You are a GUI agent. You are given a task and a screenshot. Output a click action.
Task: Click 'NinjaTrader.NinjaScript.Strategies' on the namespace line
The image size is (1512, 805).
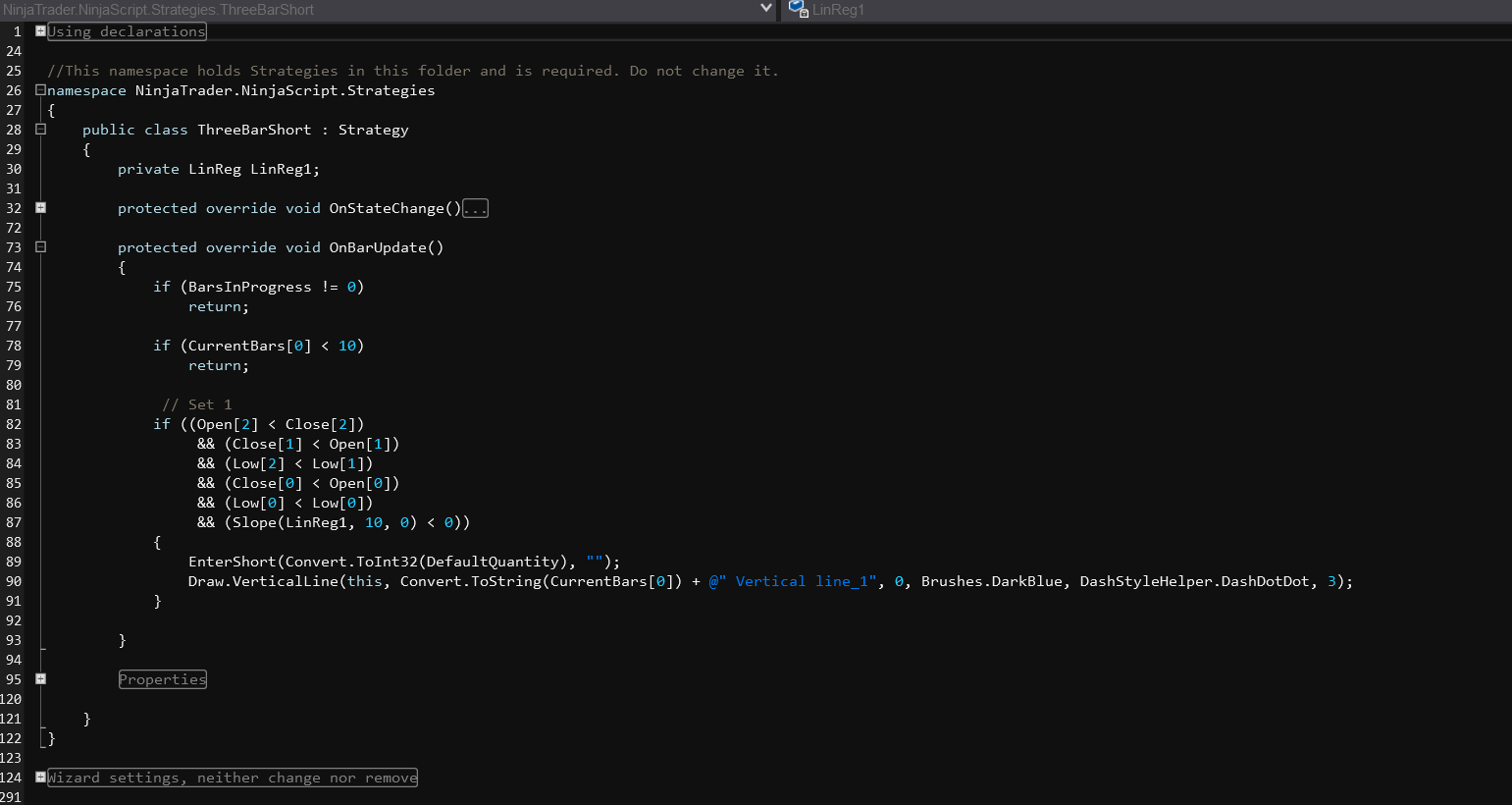[x=285, y=90]
